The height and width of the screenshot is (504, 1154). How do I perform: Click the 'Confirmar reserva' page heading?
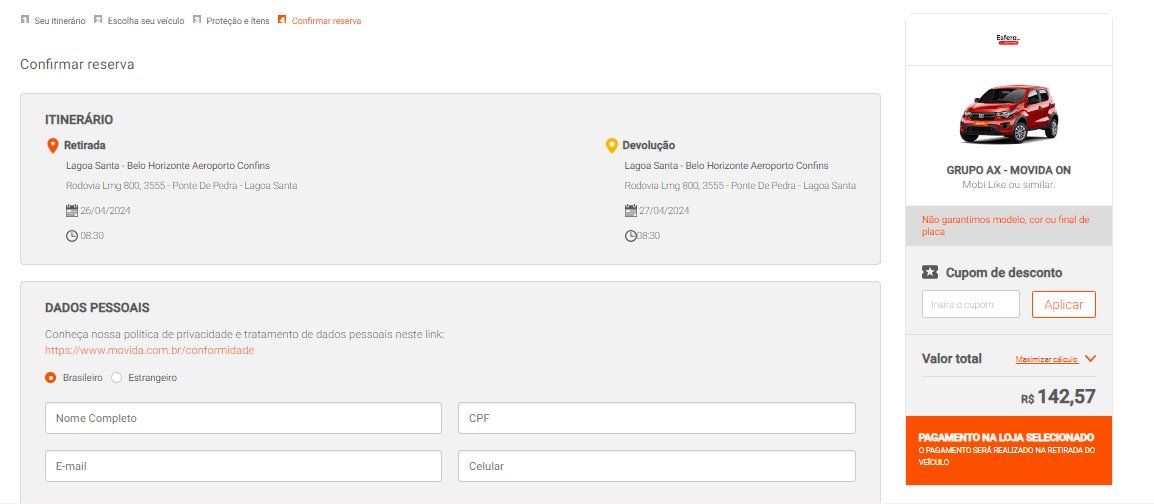click(x=77, y=65)
